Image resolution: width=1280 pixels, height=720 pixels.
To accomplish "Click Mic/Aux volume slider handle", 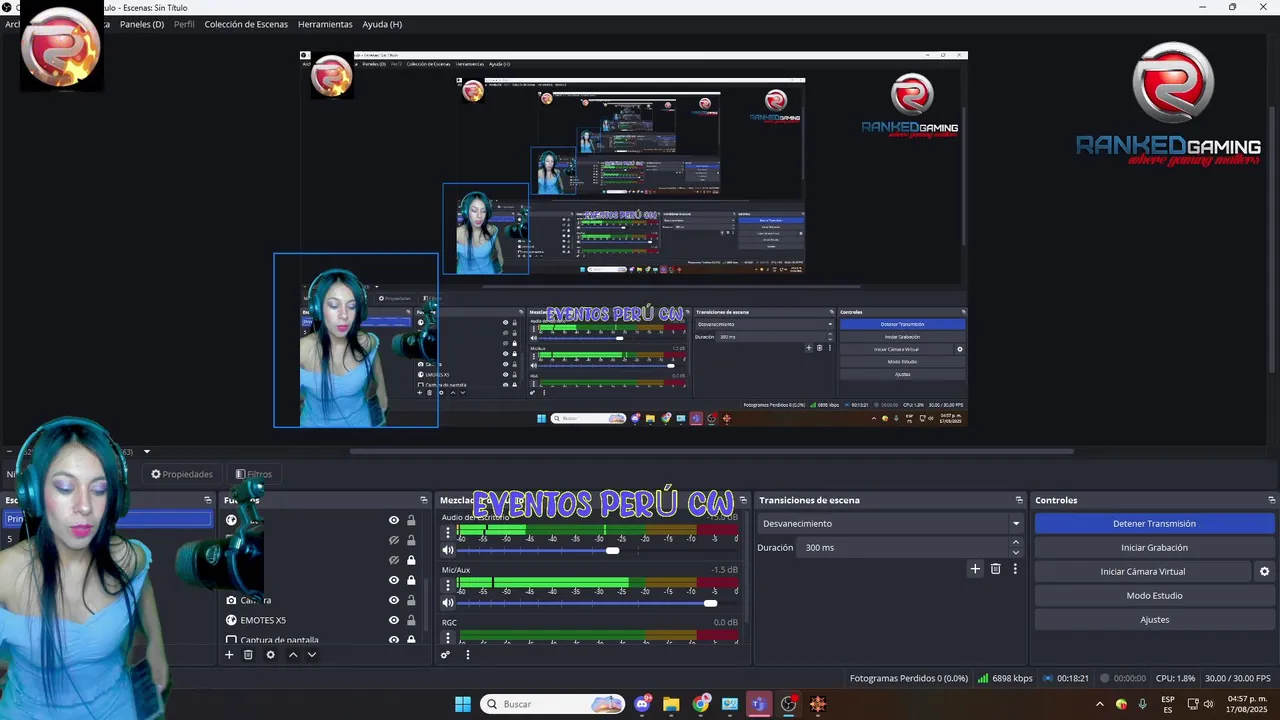I will (710, 603).
